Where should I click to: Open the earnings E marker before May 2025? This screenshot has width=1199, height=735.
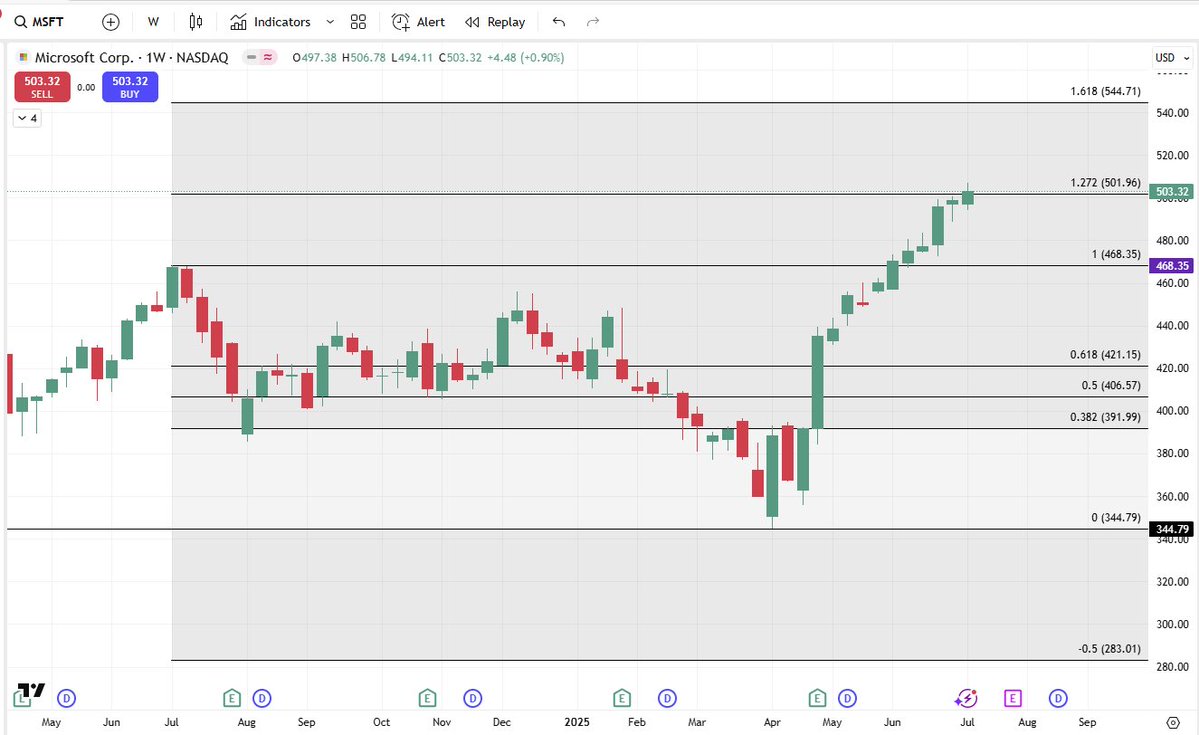pos(817,698)
